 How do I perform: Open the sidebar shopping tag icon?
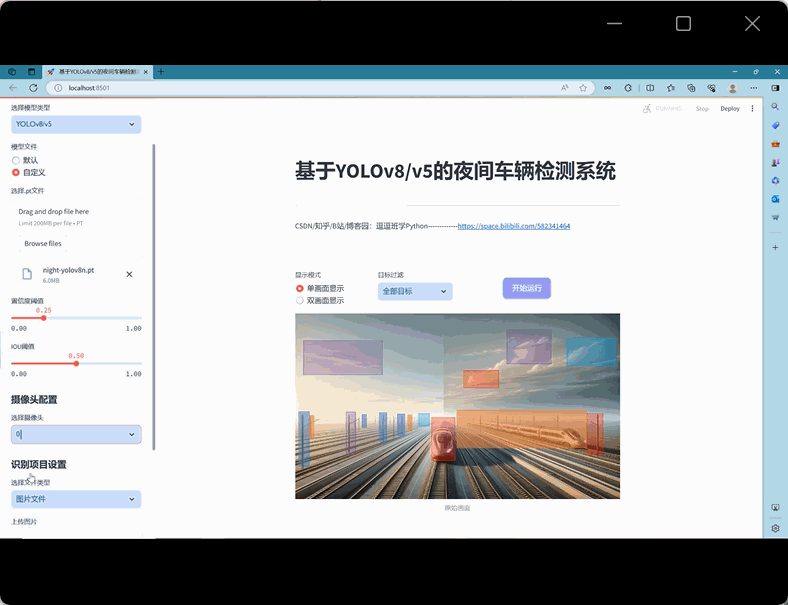point(775,125)
